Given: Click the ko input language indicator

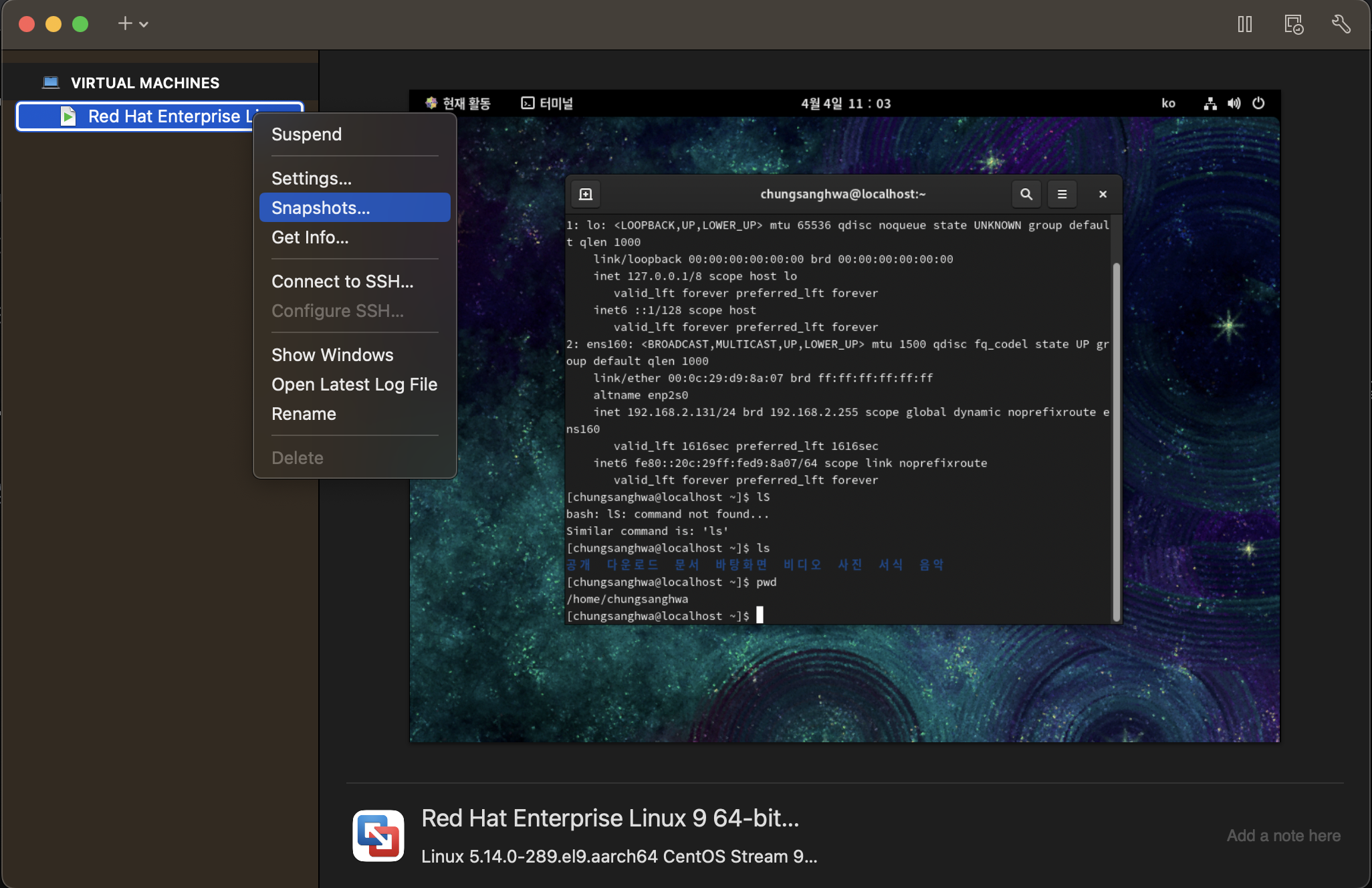Looking at the screenshot, I should pyautogui.click(x=1168, y=104).
